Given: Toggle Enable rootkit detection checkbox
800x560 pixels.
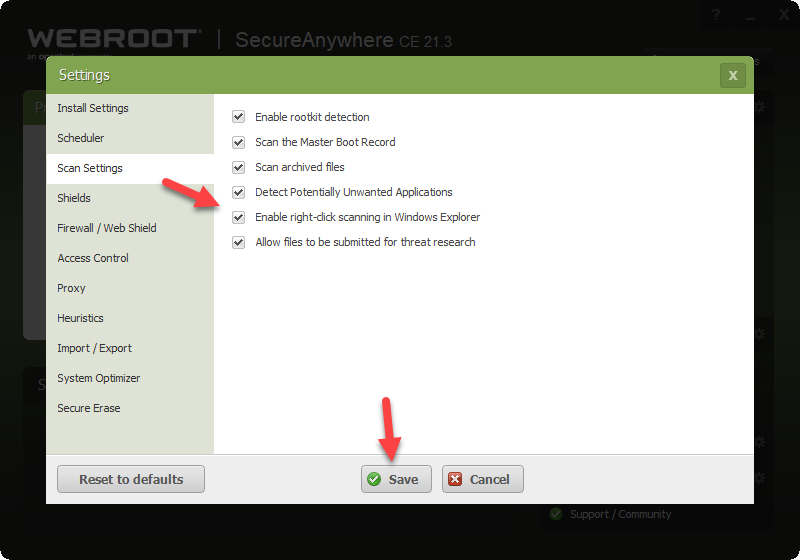Looking at the screenshot, I should pos(238,117).
